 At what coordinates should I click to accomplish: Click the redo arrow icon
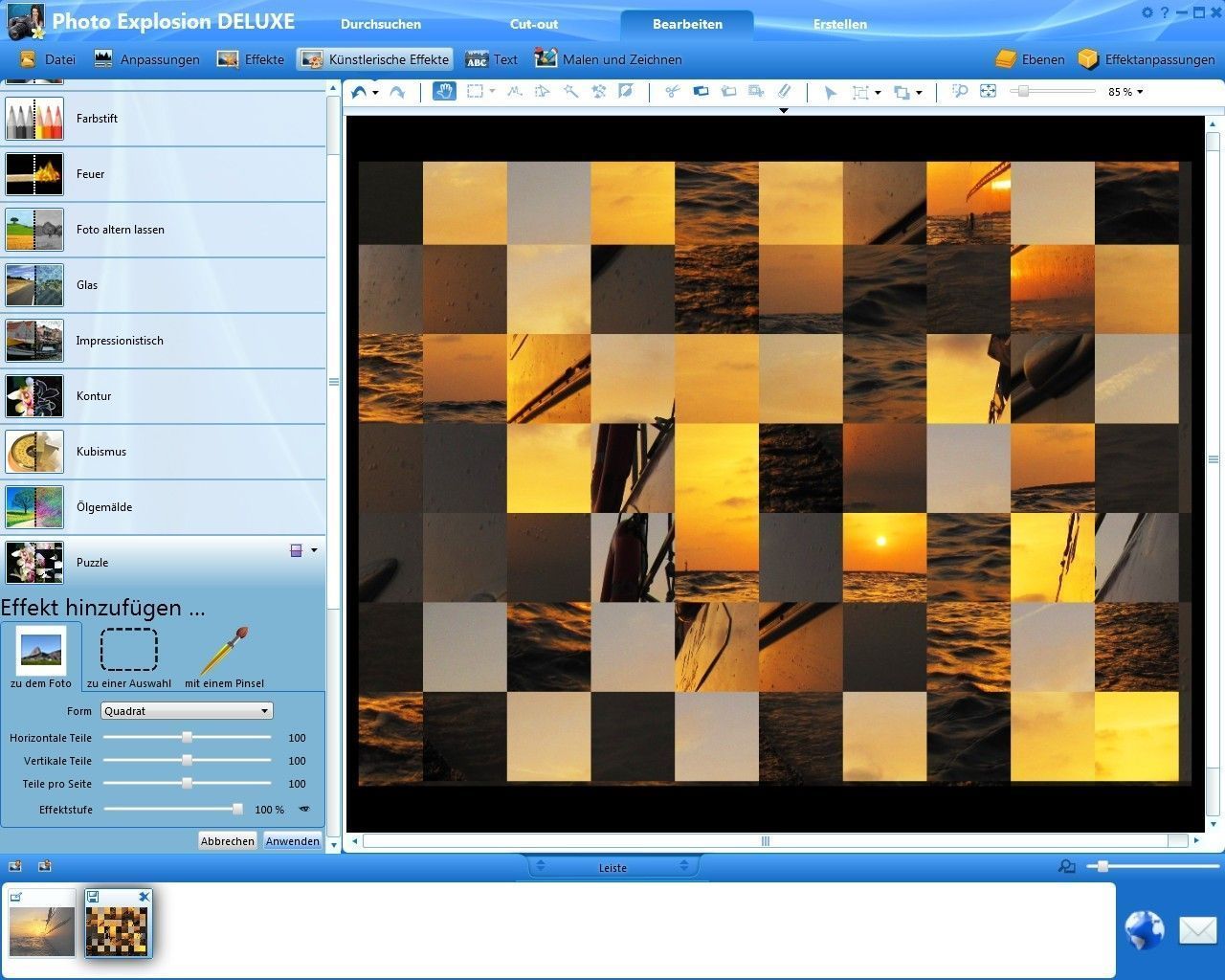point(397,92)
